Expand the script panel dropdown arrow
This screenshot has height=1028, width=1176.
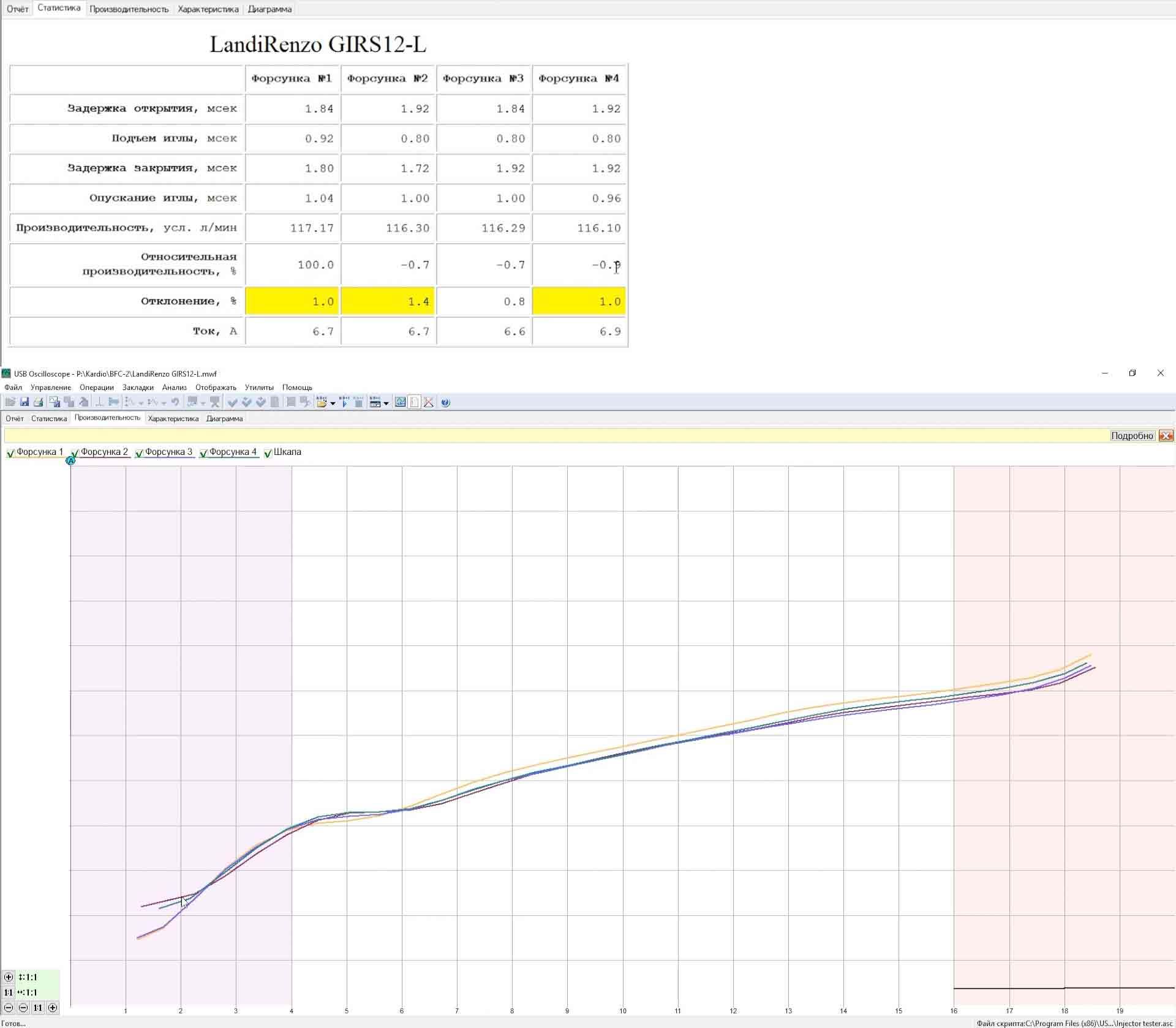tap(386, 402)
